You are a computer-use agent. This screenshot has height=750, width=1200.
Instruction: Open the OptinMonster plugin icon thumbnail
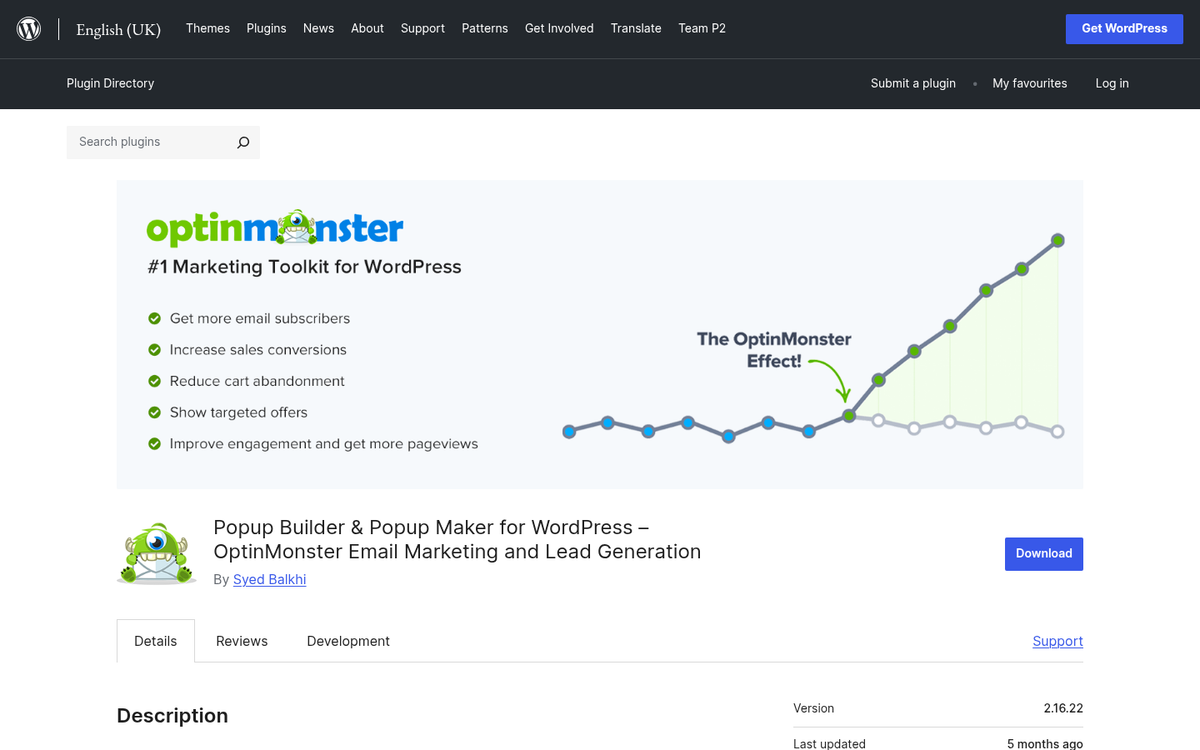[156, 551]
